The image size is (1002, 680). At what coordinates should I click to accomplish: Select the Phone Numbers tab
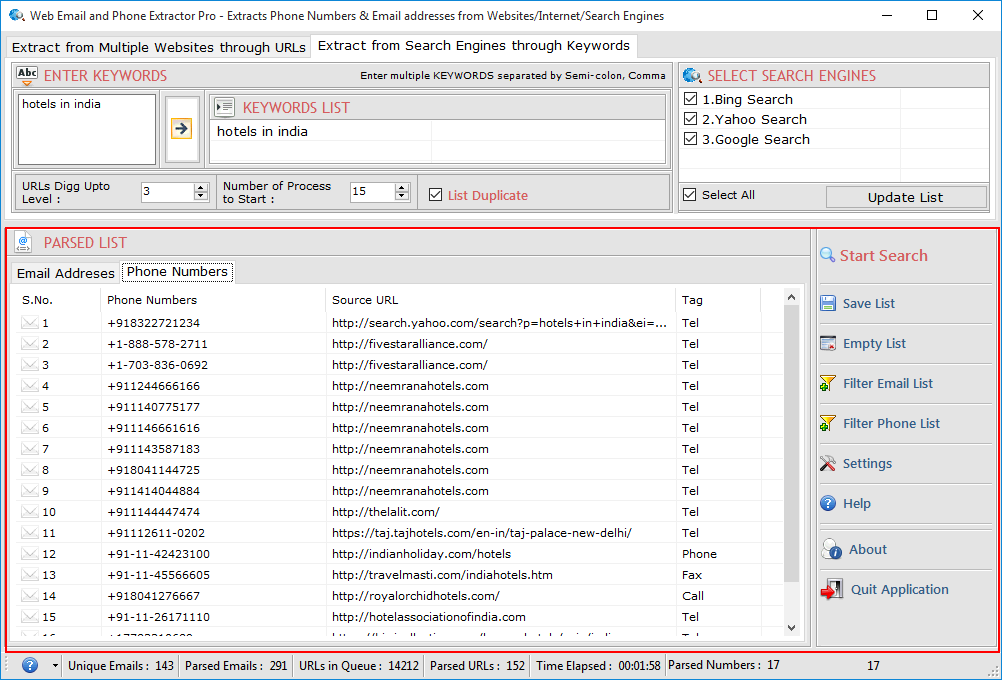coord(177,272)
